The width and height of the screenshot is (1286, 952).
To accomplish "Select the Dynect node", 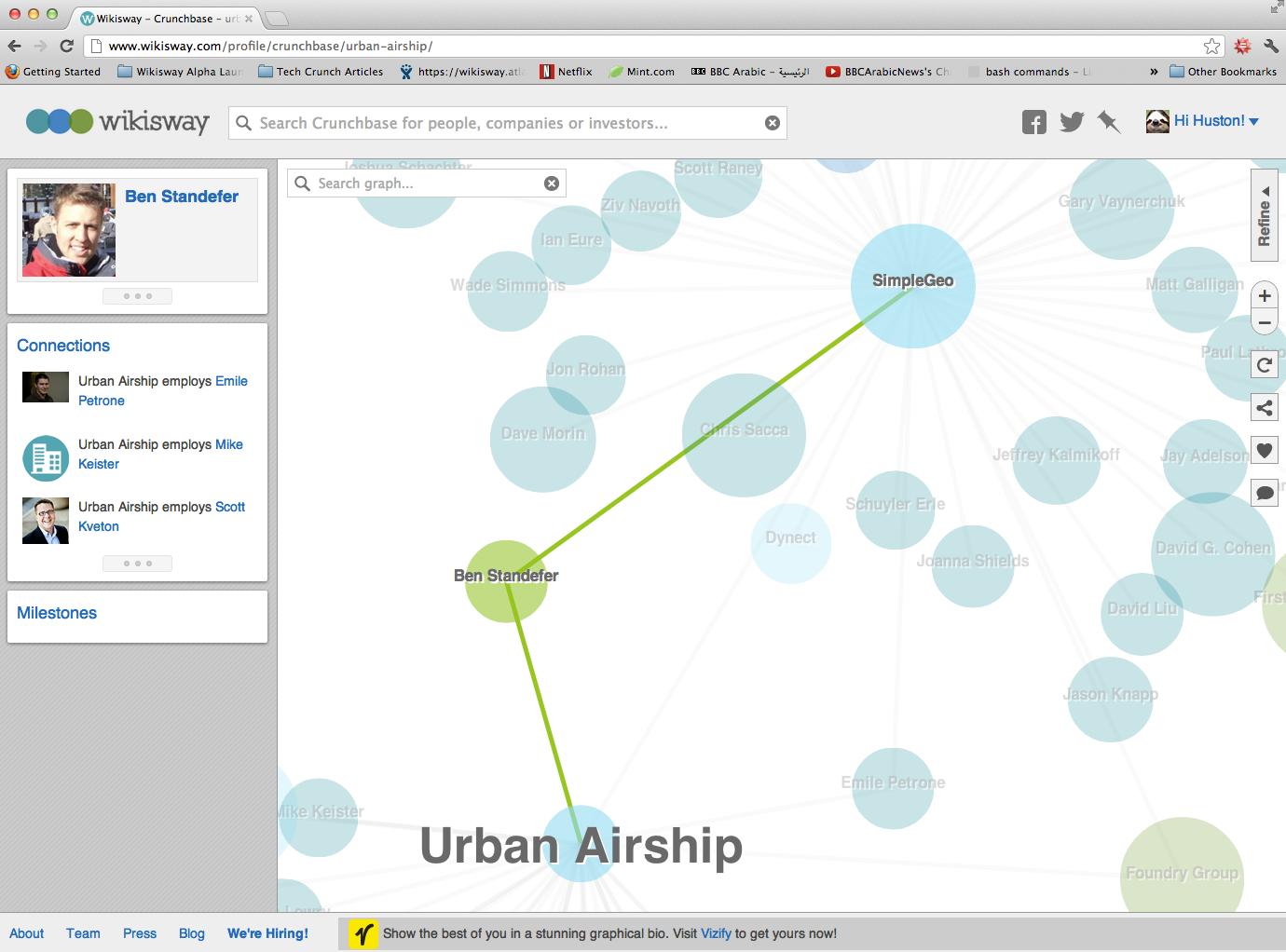I will [x=790, y=543].
